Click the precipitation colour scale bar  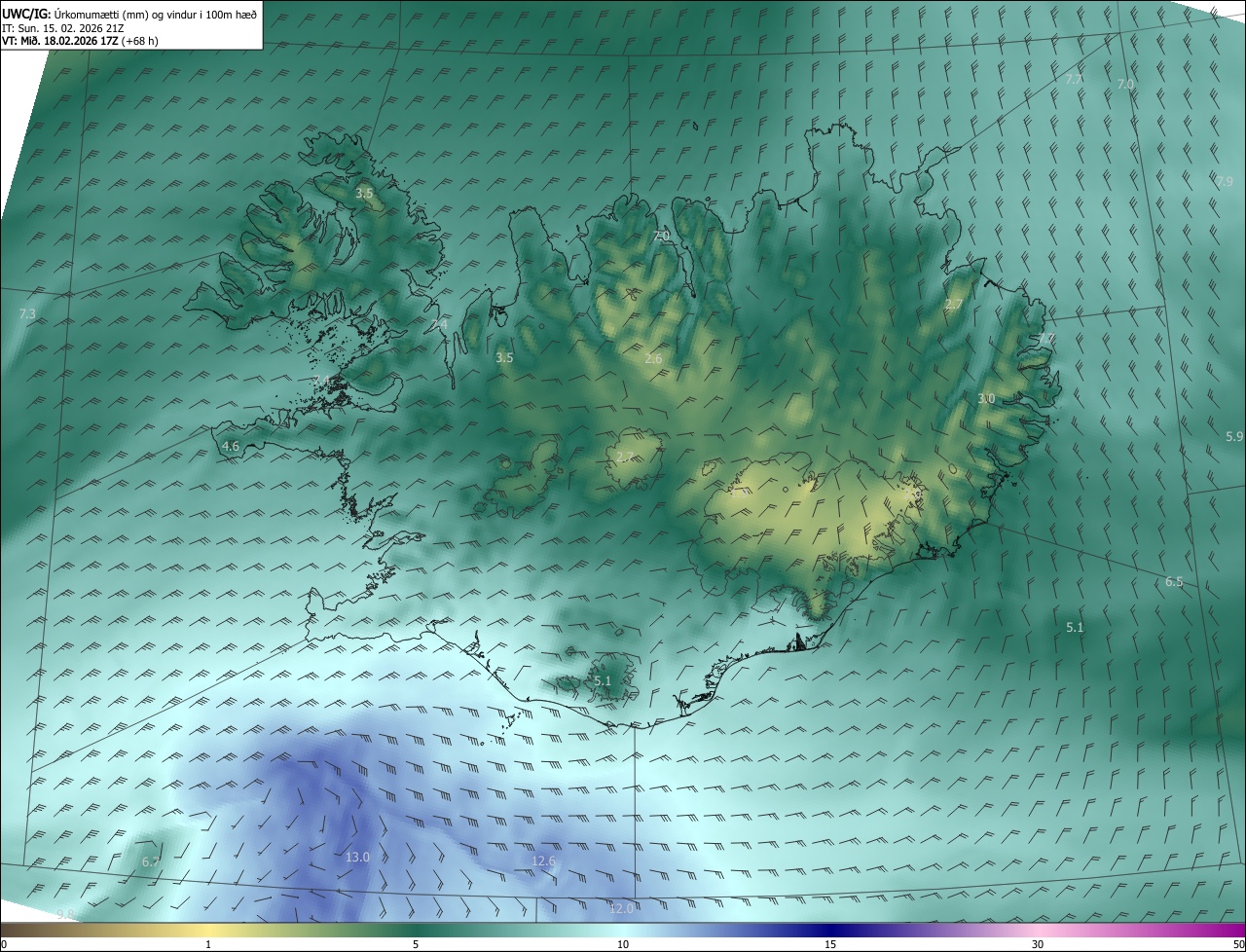coord(623,930)
